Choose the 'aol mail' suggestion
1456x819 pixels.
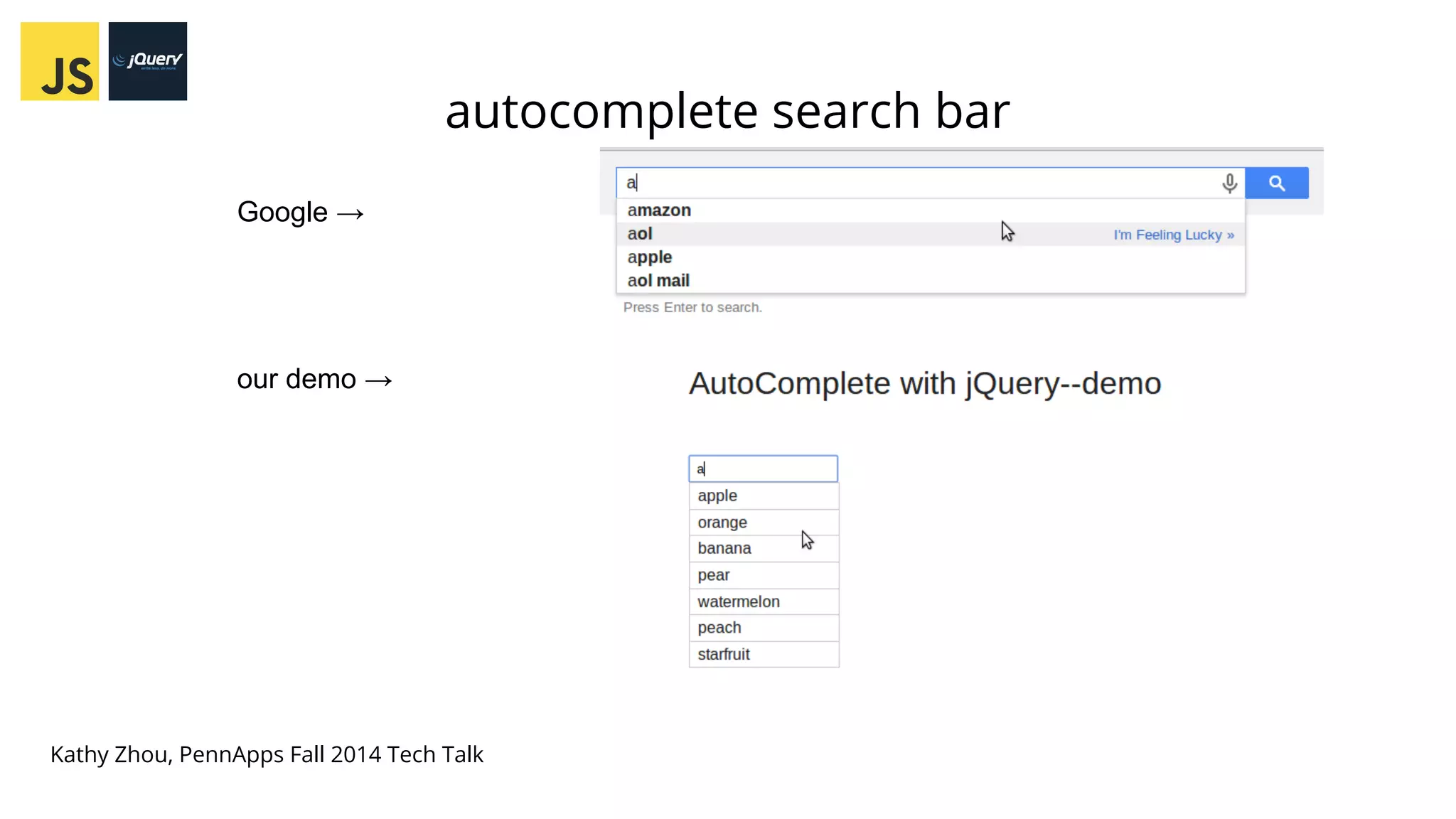coord(931,281)
